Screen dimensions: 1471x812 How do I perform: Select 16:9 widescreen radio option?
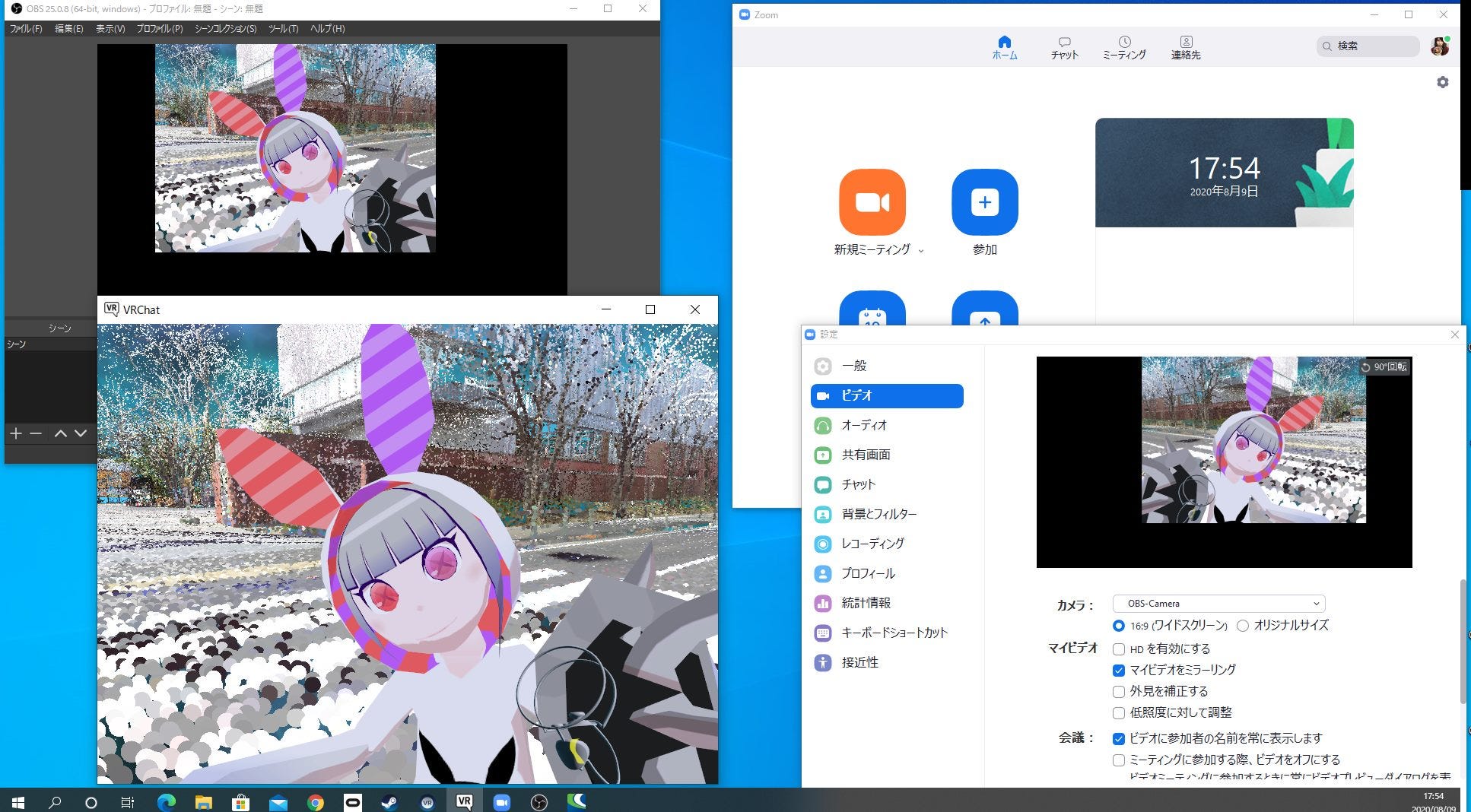1118,626
